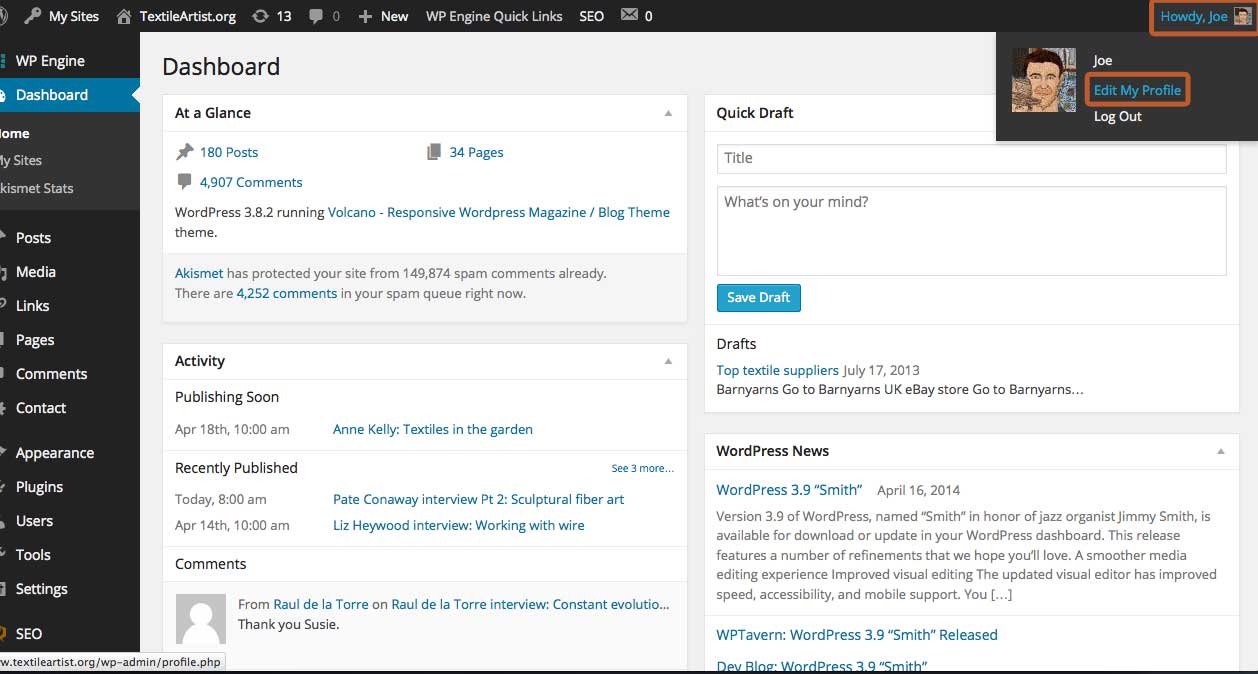Open Pages in the sidebar
Screen dimensions: 1258x674
click(35, 340)
